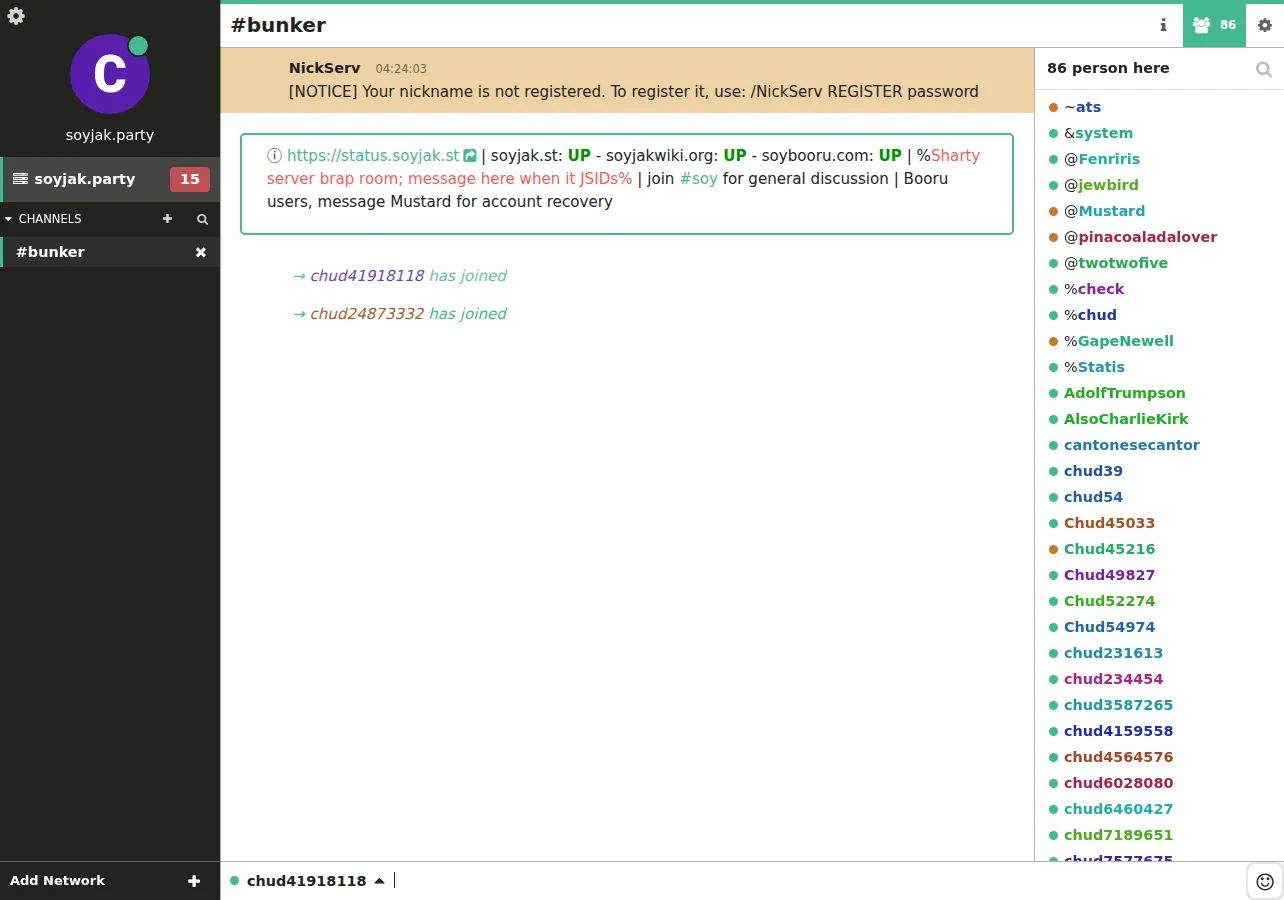Image resolution: width=1284 pixels, height=900 pixels.
Task: Select user chud54 in the list
Action: pyautogui.click(x=1093, y=497)
